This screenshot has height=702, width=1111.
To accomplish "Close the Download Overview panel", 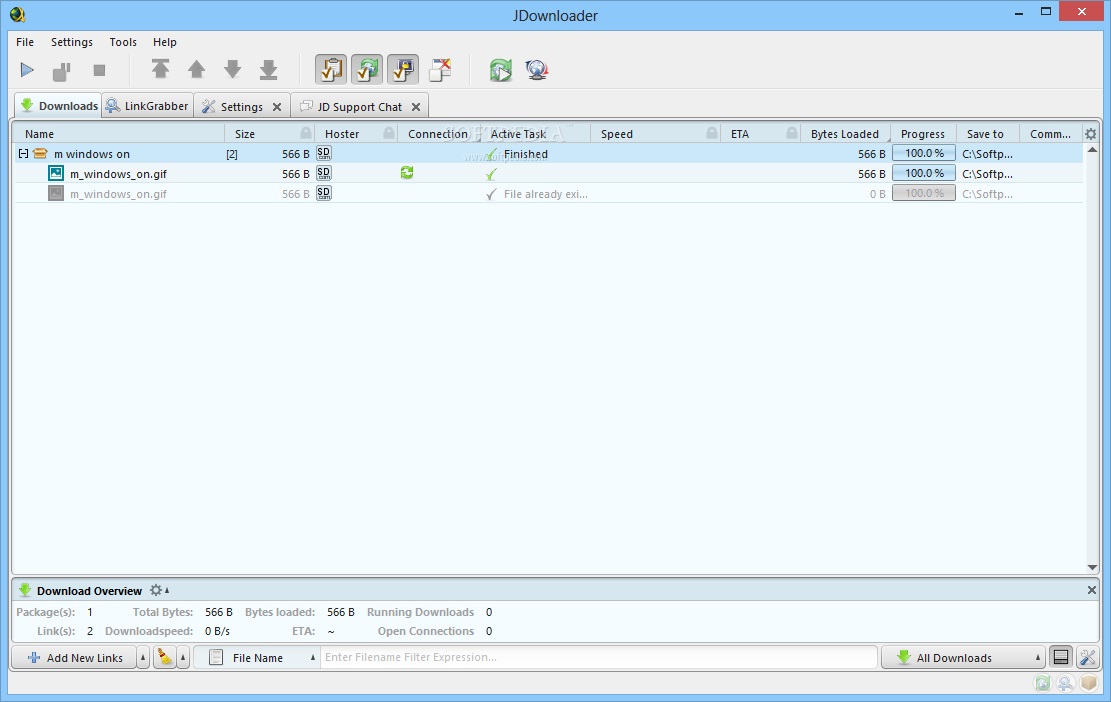I will pos(1092,590).
